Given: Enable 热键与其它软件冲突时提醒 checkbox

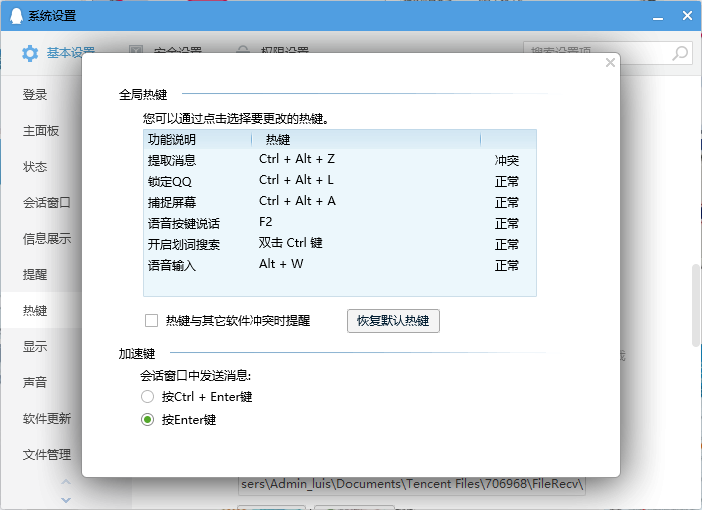Looking at the screenshot, I should pyautogui.click(x=152, y=321).
